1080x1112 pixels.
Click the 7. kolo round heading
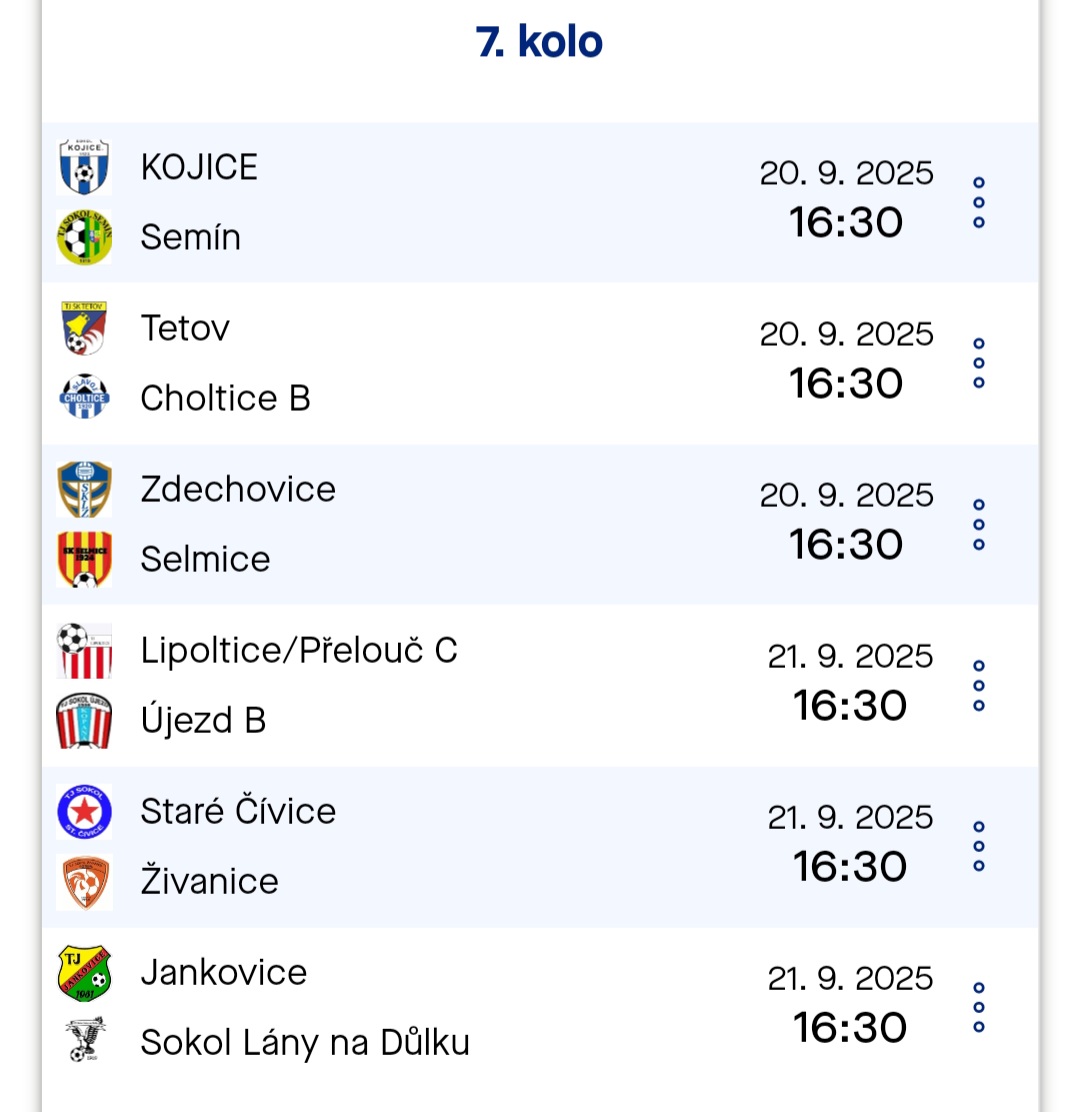point(539,42)
